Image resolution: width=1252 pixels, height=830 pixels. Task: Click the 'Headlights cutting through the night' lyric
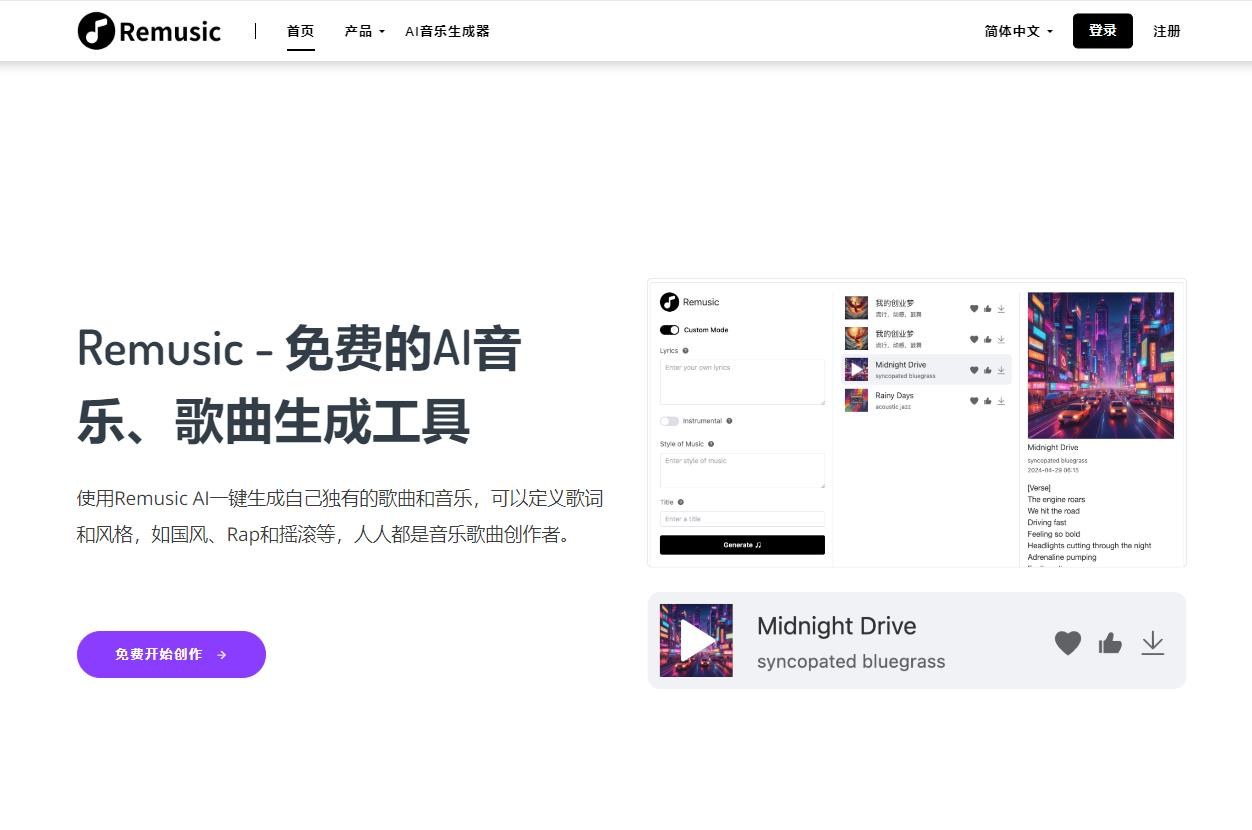1089,545
